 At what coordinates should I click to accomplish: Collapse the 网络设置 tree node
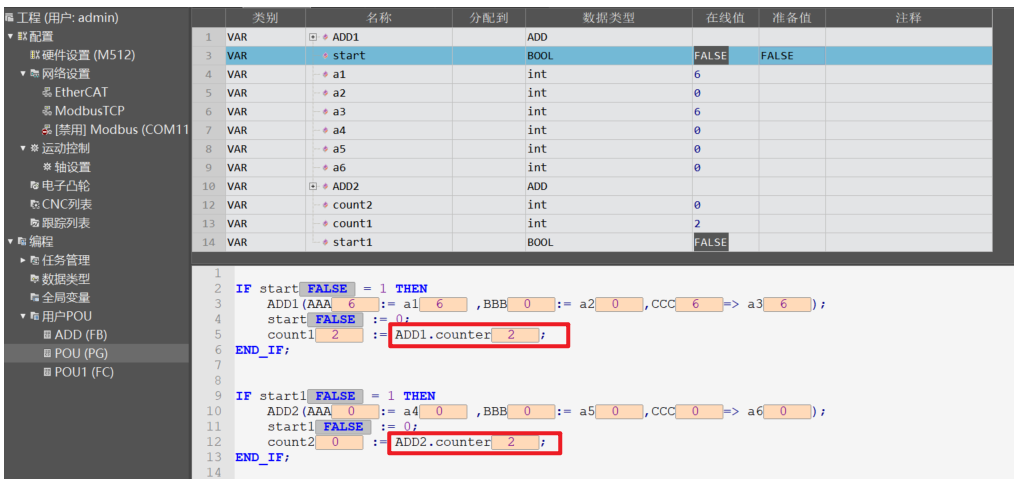click(23, 74)
